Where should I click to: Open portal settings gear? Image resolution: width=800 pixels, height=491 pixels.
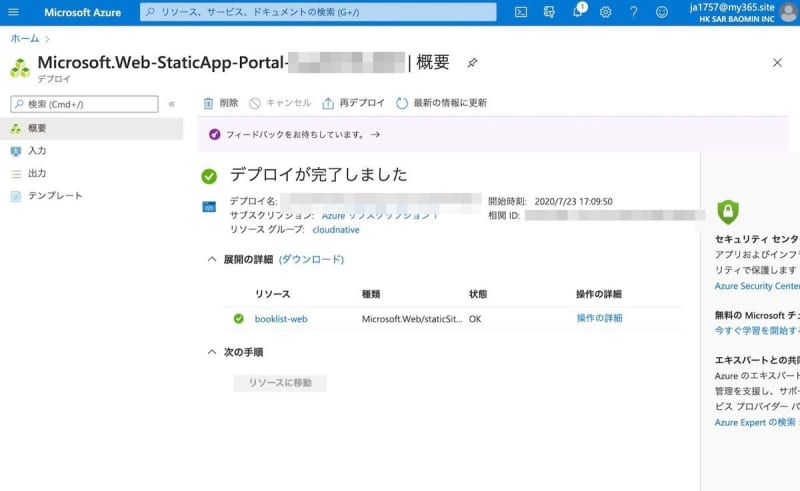[x=606, y=12]
